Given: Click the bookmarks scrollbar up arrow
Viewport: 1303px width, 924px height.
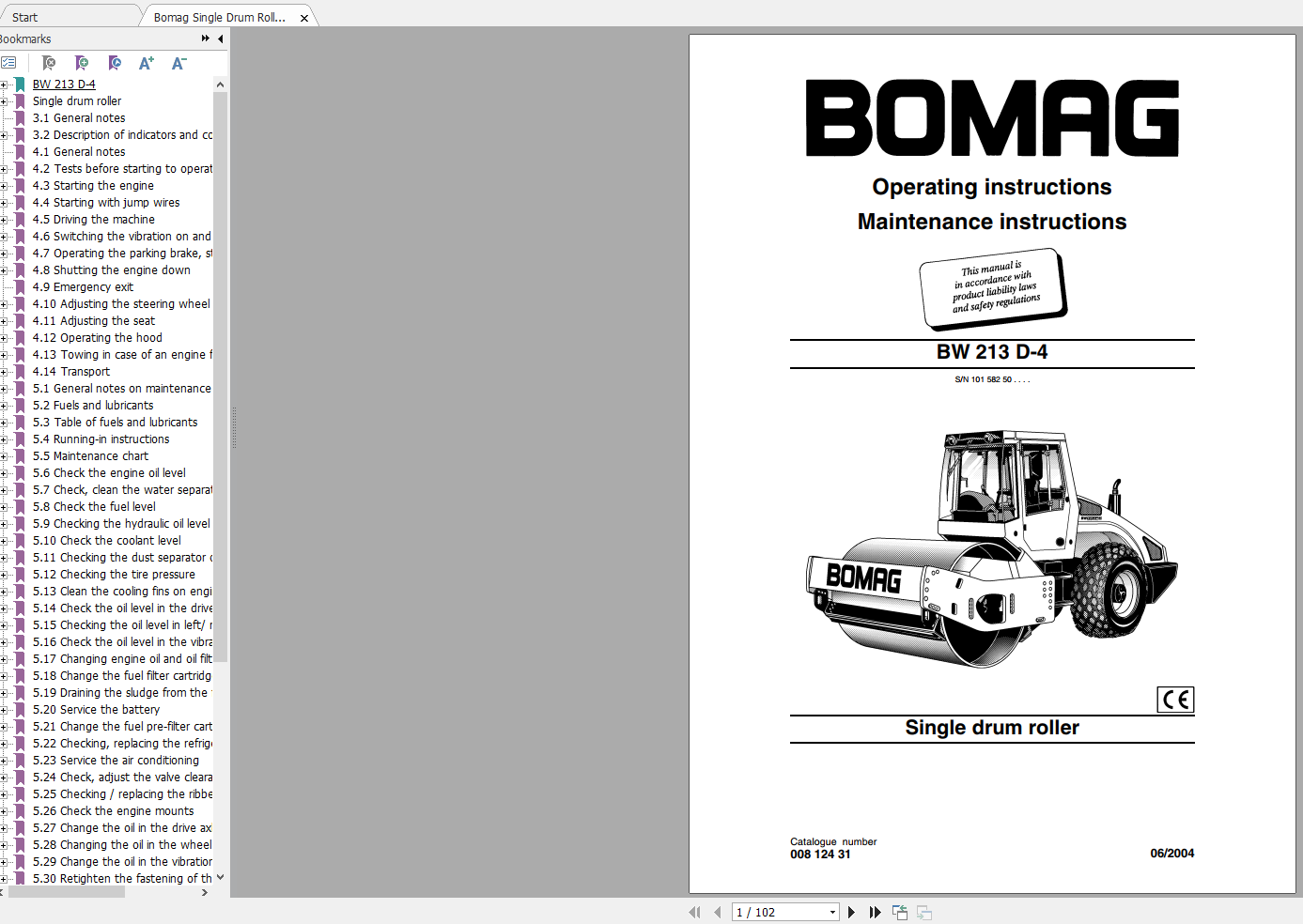Looking at the screenshot, I should point(221,85).
